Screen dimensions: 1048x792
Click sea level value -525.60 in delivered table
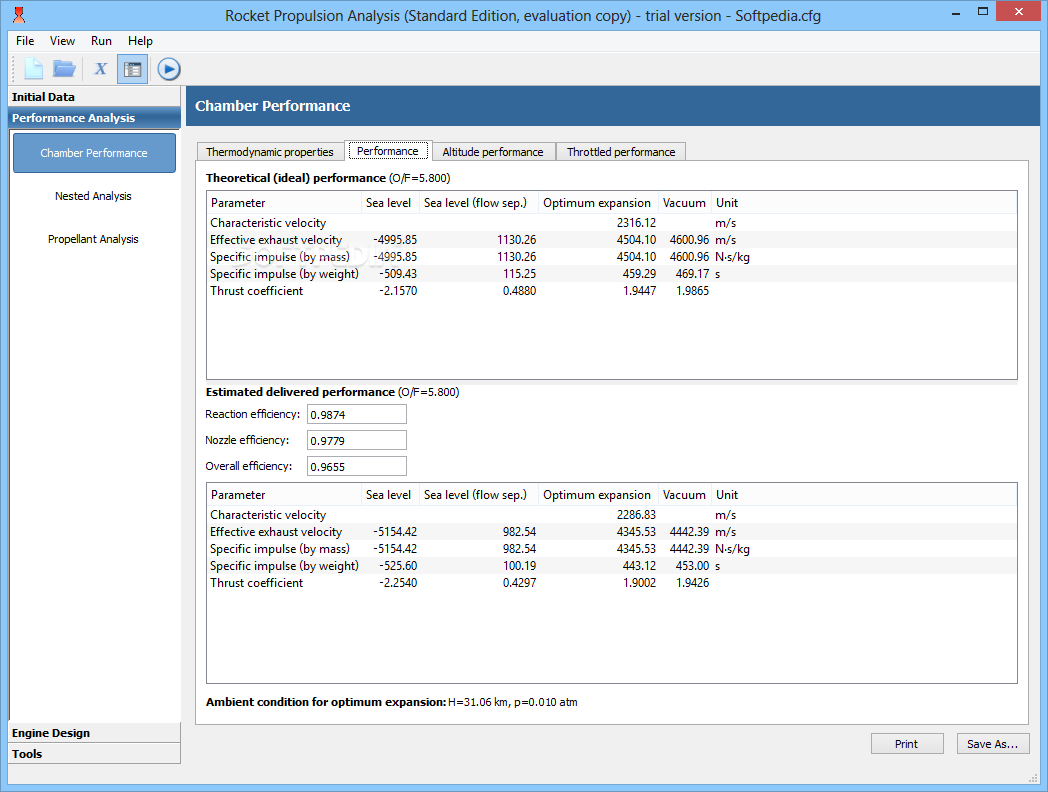tap(398, 566)
